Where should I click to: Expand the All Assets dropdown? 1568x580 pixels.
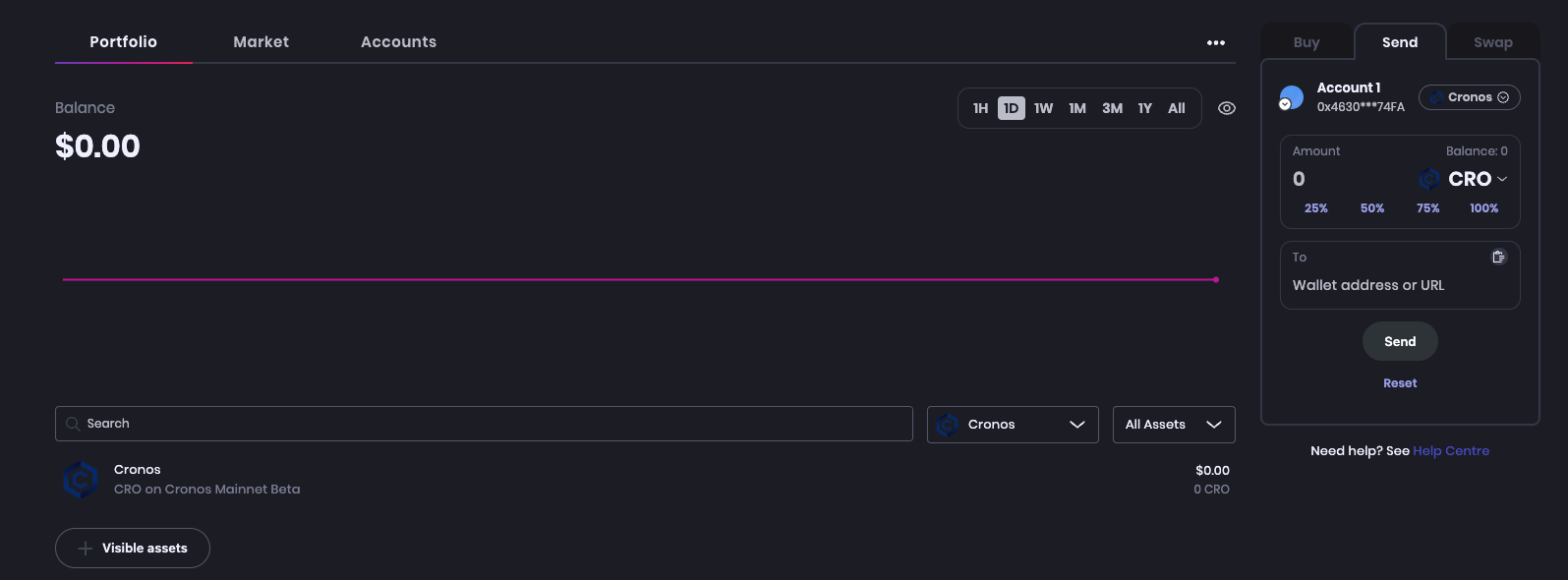pyautogui.click(x=1173, y=425)
